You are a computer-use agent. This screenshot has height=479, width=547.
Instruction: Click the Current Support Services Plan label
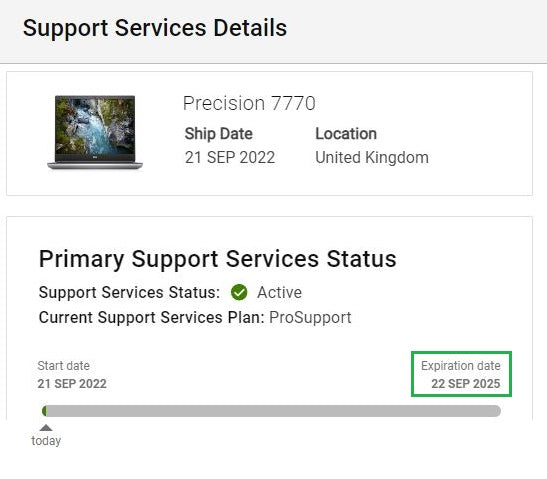pyautogui.click(x=152, y=317)
